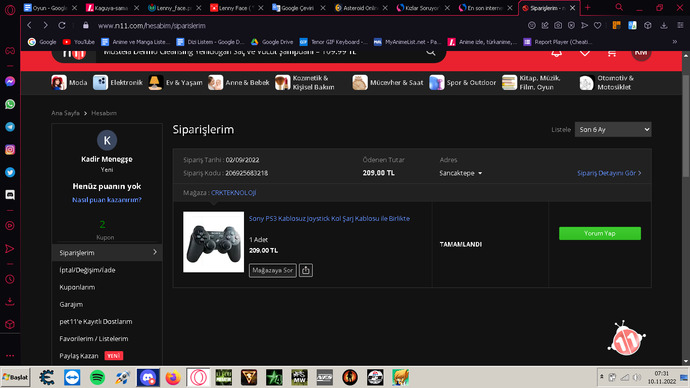Click the green Yorum Yap button

point(600,233)
